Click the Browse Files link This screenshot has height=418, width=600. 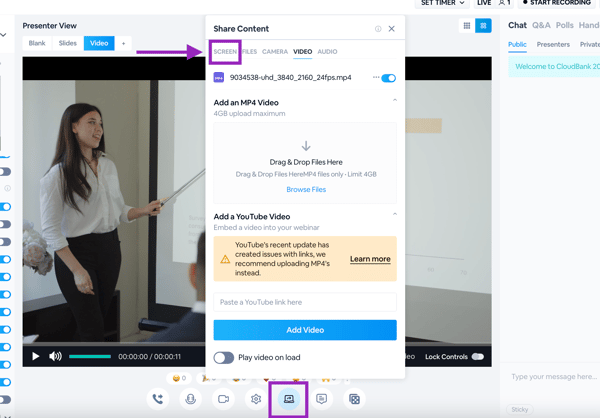(x=306, y=189)
